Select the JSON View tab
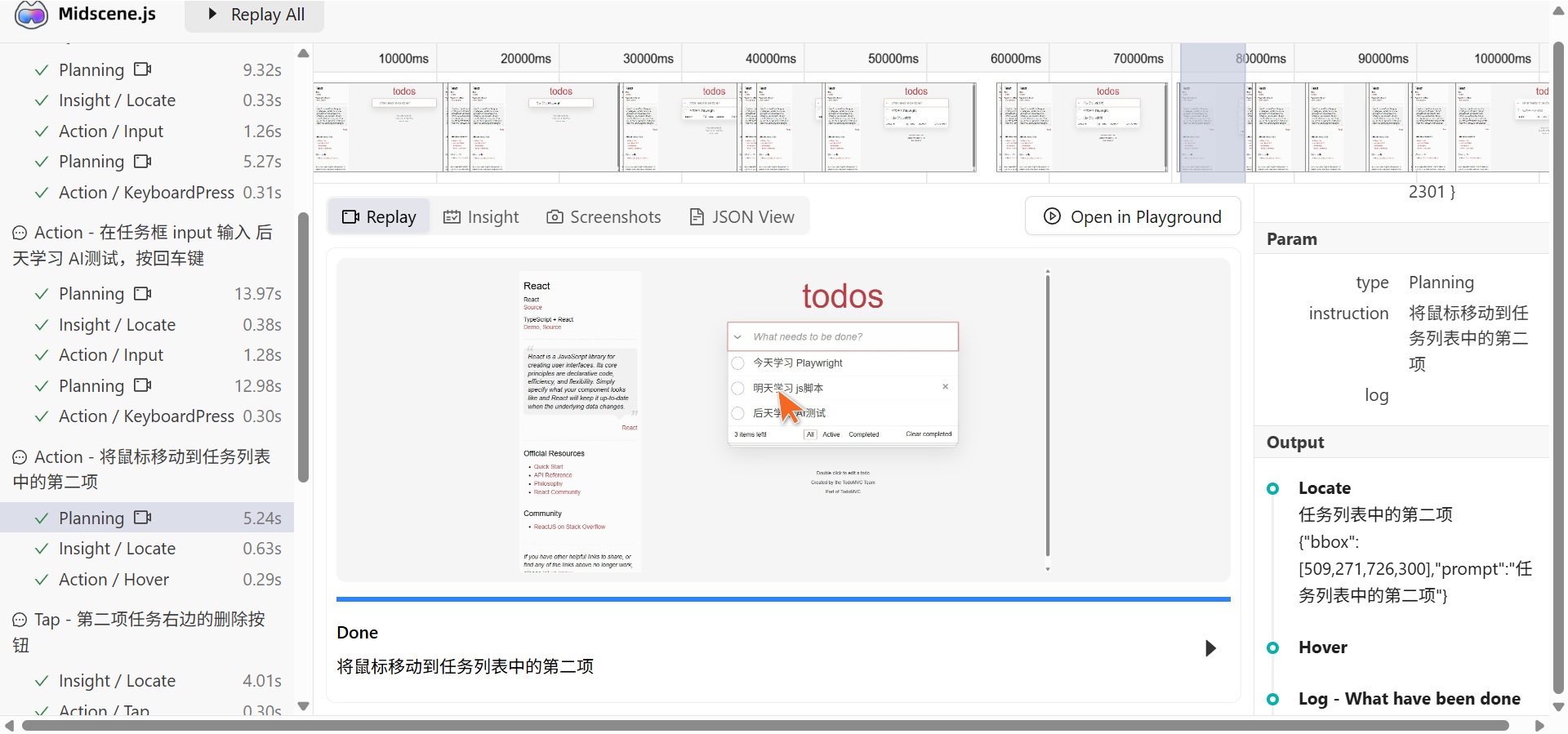Screen dimensions: 1568x734 (742, 217)
